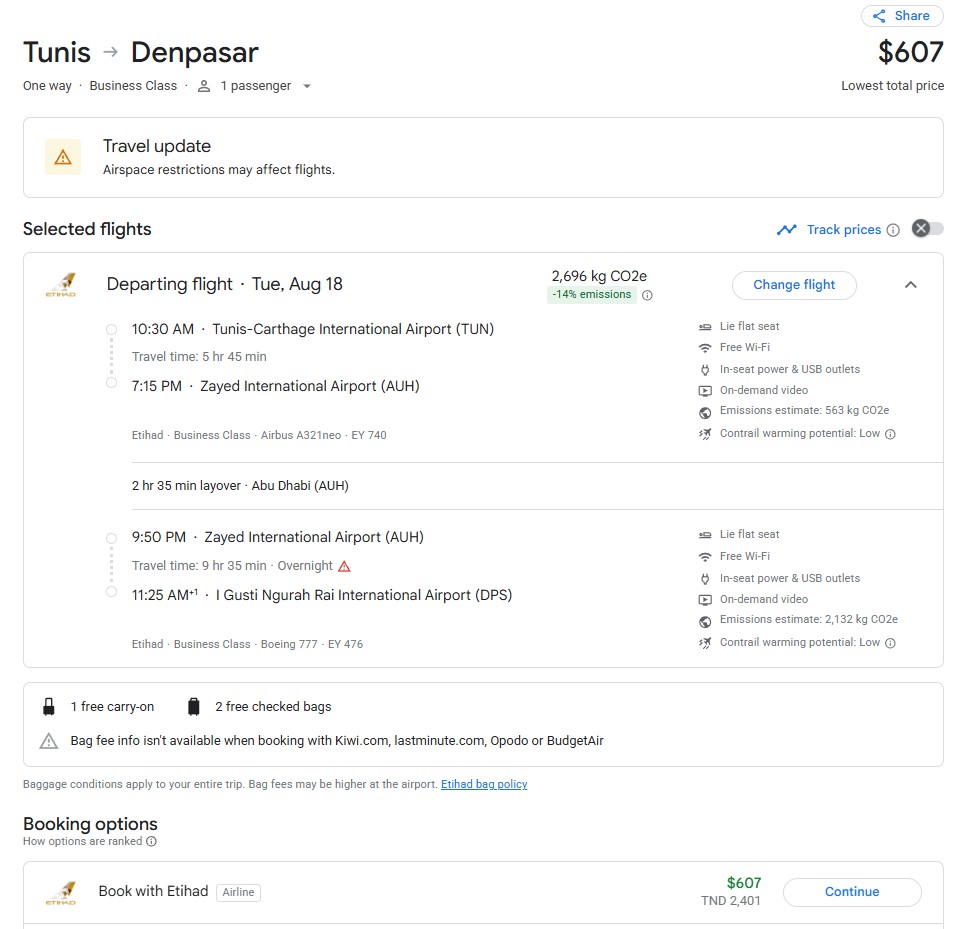
Task: Collapse the departing flight details chevron
Action: (910, 285)
